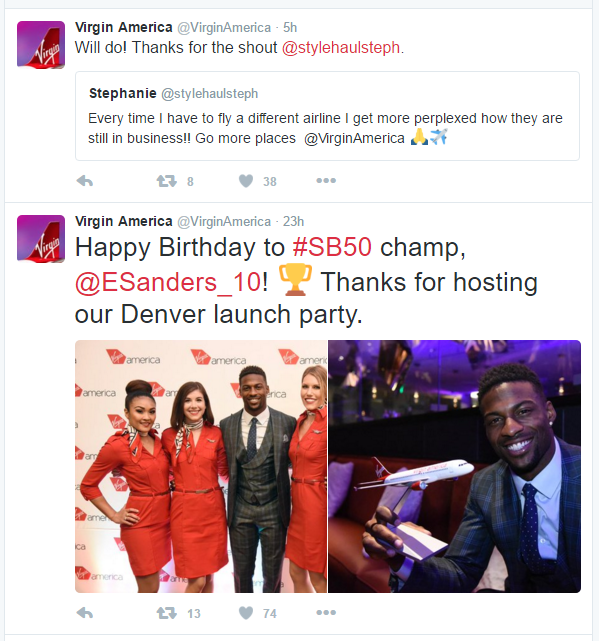Viewport: 599px width, 641px height.
Task: Visit the @ESanders_10 profile mention
Action: (168, 282)
